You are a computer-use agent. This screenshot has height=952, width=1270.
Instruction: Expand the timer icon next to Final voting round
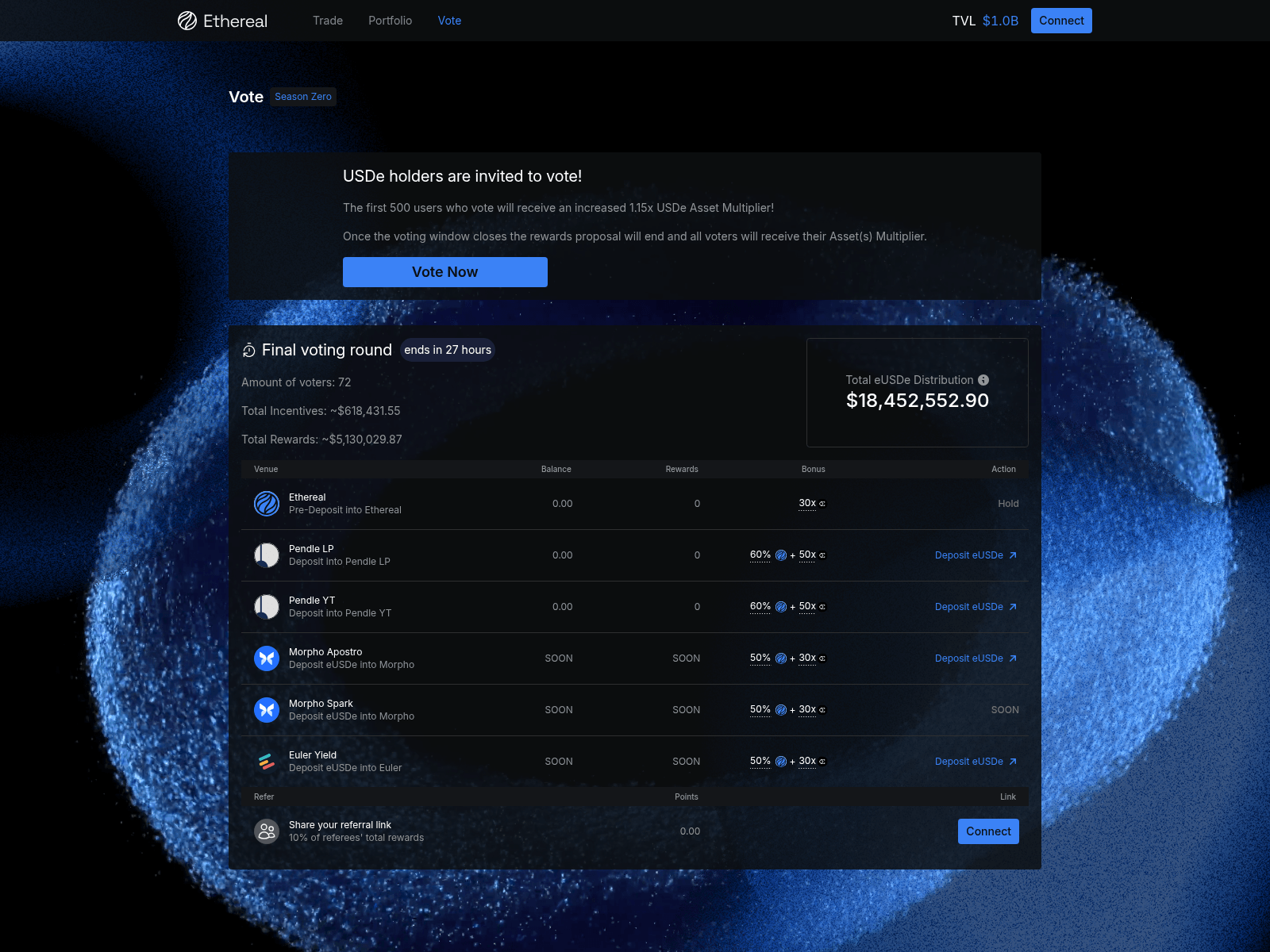[249, 350]
